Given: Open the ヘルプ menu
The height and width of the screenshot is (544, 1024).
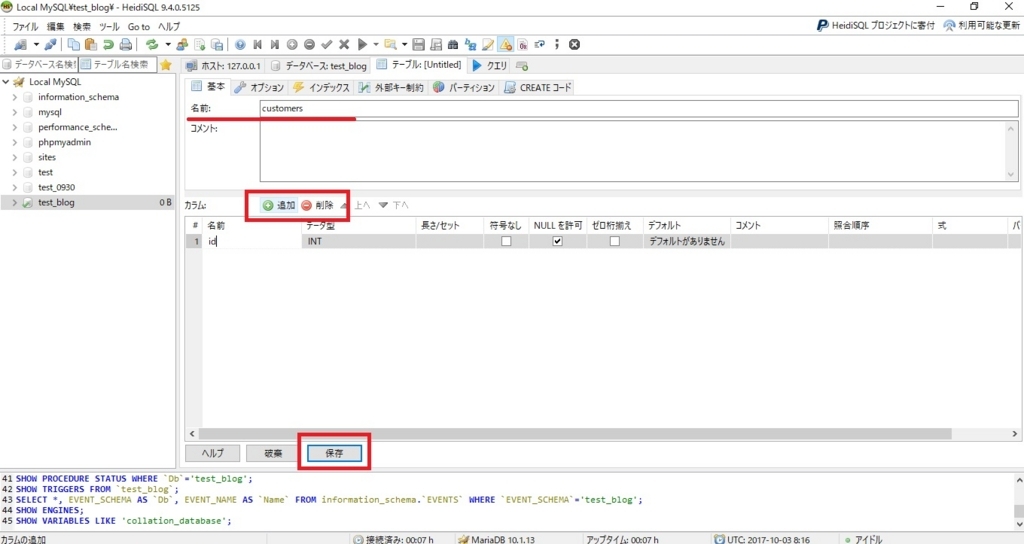Looking at the screenshot, I should pyautogui.click(x=169, y=27).
